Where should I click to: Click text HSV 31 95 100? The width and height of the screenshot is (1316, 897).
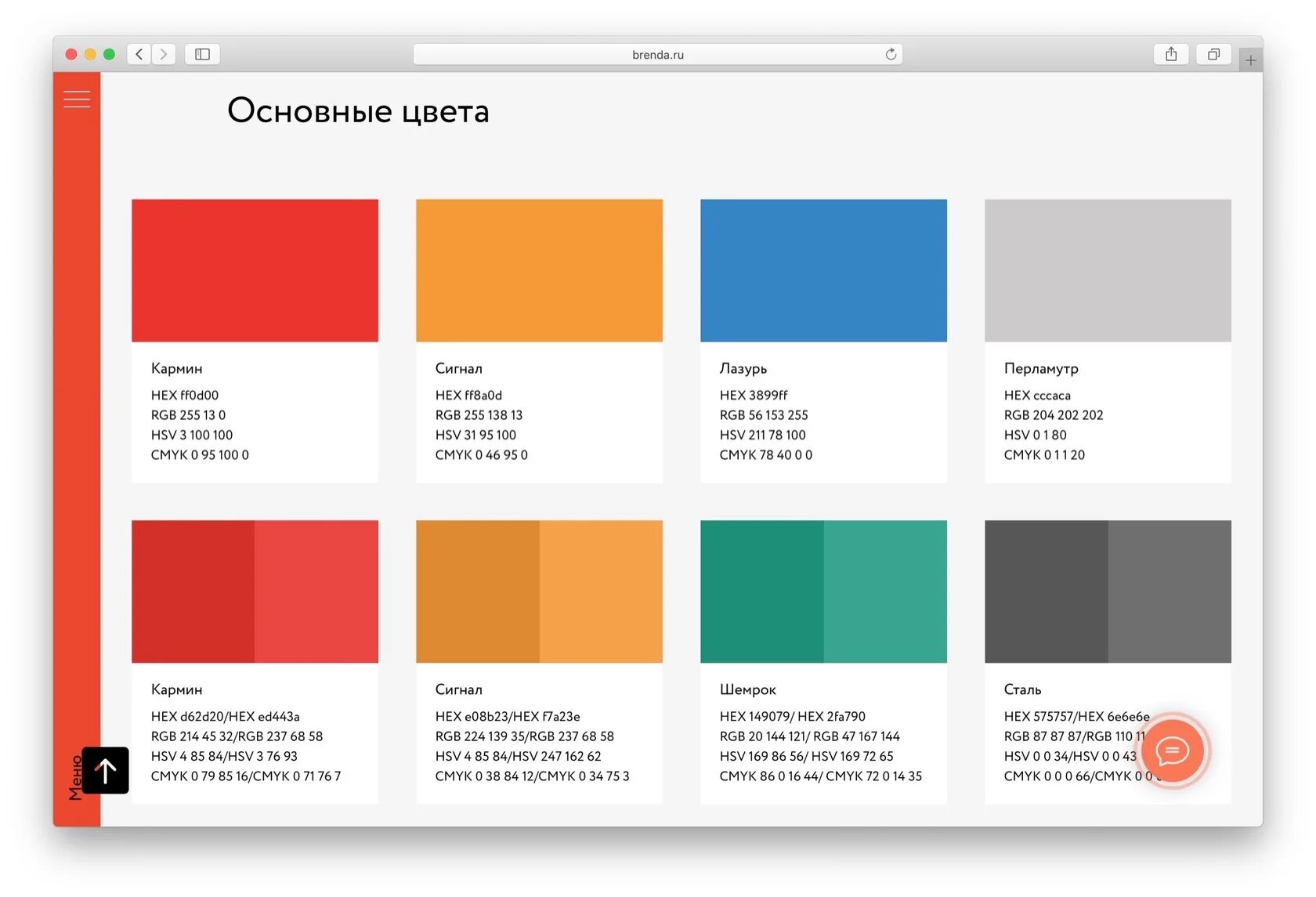(475, 435)
